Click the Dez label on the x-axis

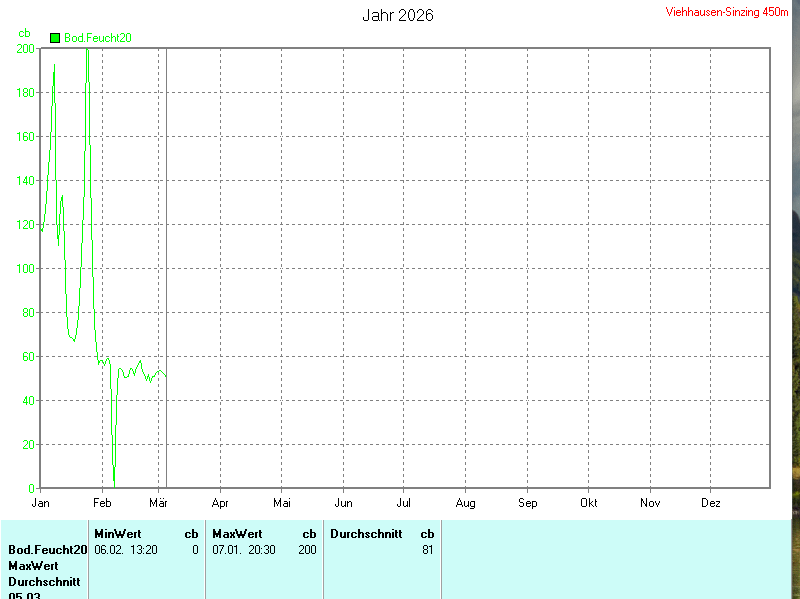[711, 503]
